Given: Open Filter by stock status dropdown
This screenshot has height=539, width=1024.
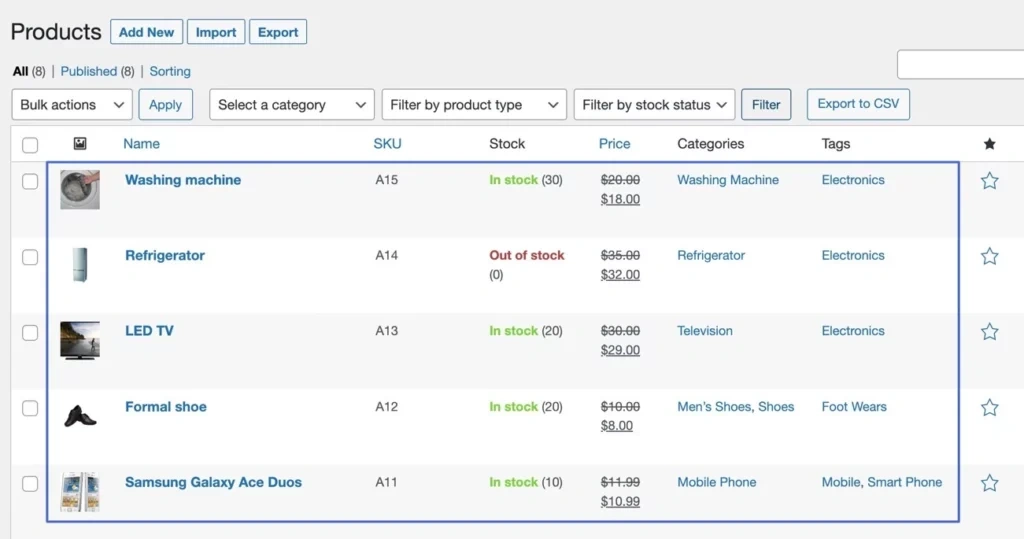Looking at the screenshot, I should pos(654,105).
